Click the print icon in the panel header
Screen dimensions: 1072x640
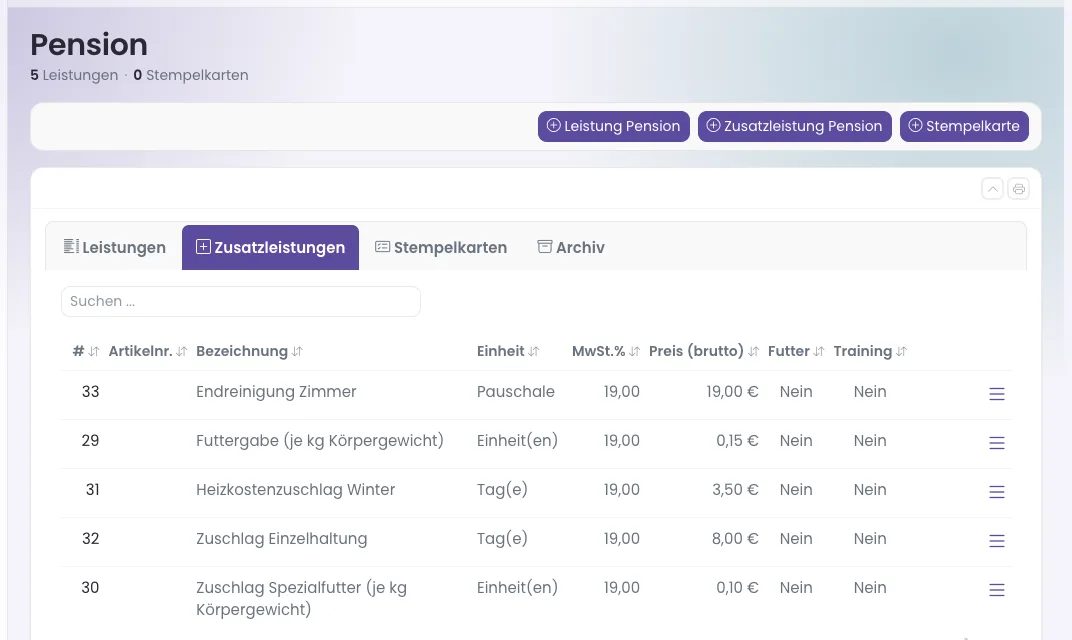(1019, 189)
